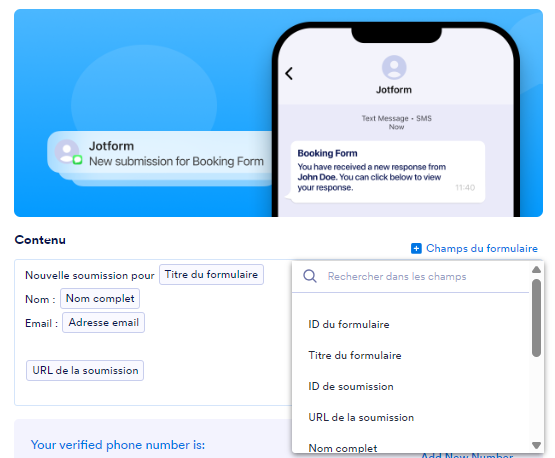This screenshot has height=458, width=555.
Task: Click the back chevron on the phone preview
Action: [289, 74]
